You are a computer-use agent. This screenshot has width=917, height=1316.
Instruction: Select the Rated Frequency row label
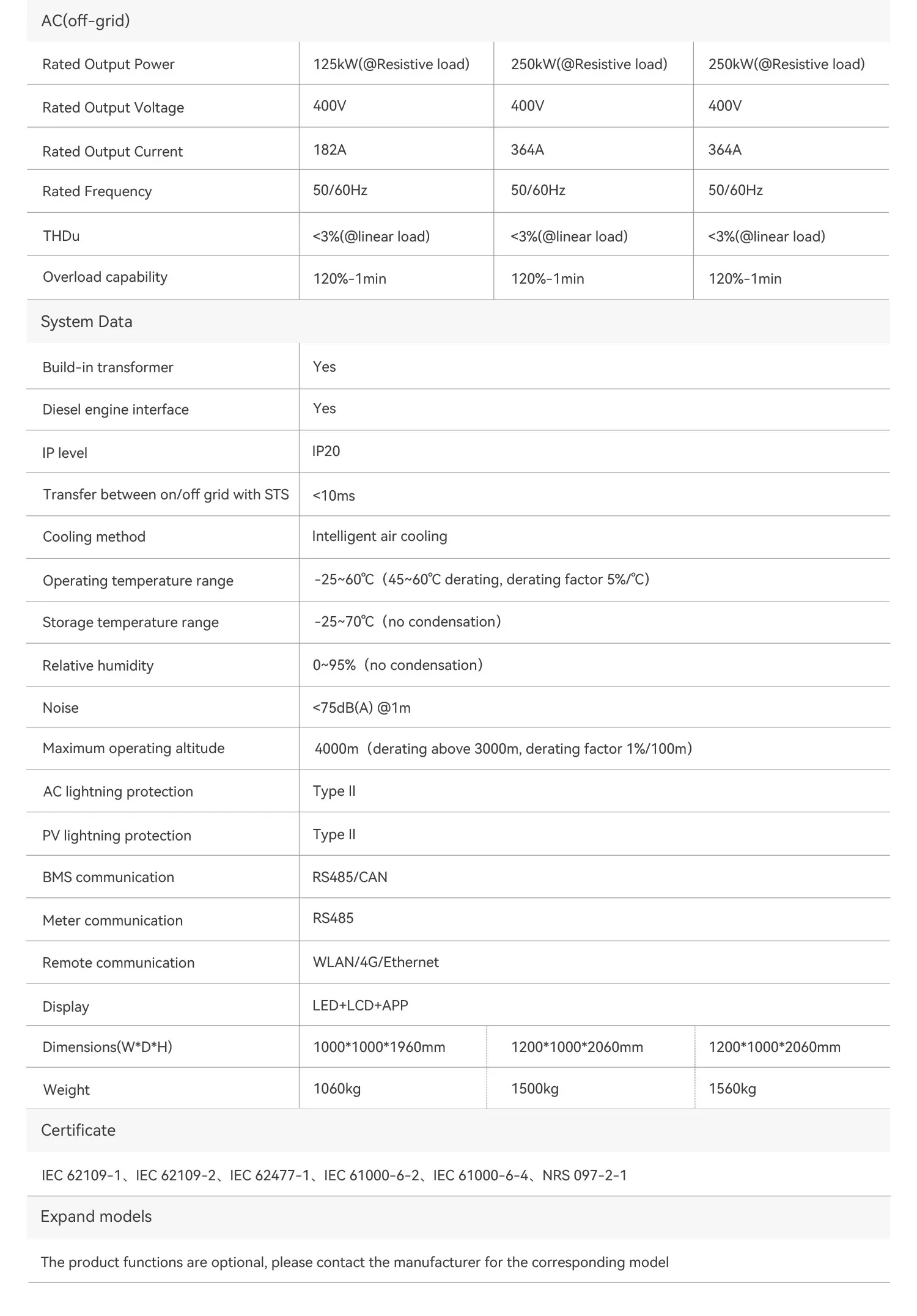(x=97, y=191)
